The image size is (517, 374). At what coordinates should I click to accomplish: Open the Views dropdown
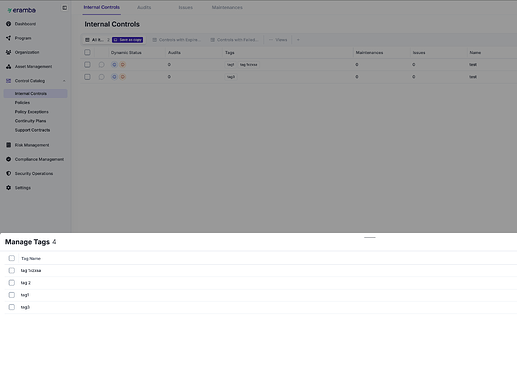click(x=278, y=40)
